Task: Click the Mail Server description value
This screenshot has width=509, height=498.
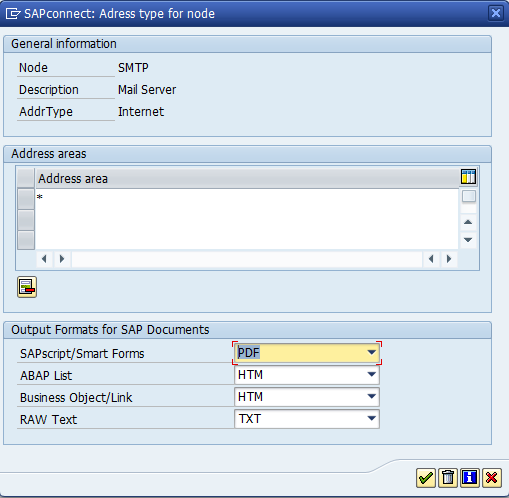Action: click(x=147, y=90)
